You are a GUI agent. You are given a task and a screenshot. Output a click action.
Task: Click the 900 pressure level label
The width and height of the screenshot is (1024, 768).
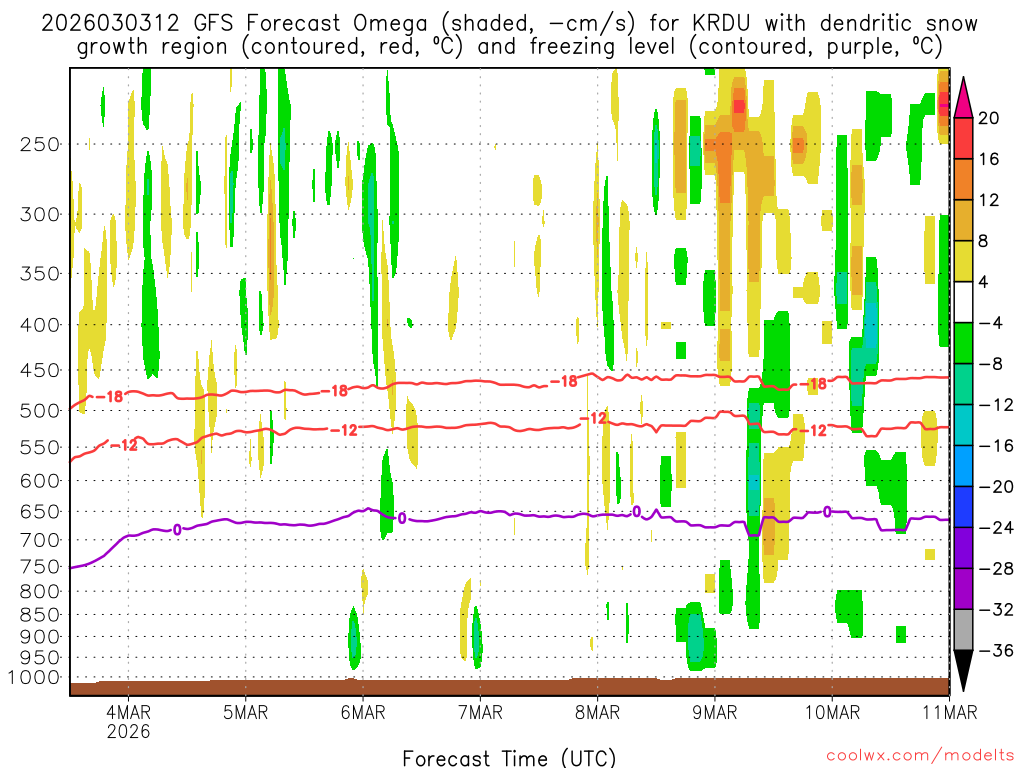(x=39, y=636)
